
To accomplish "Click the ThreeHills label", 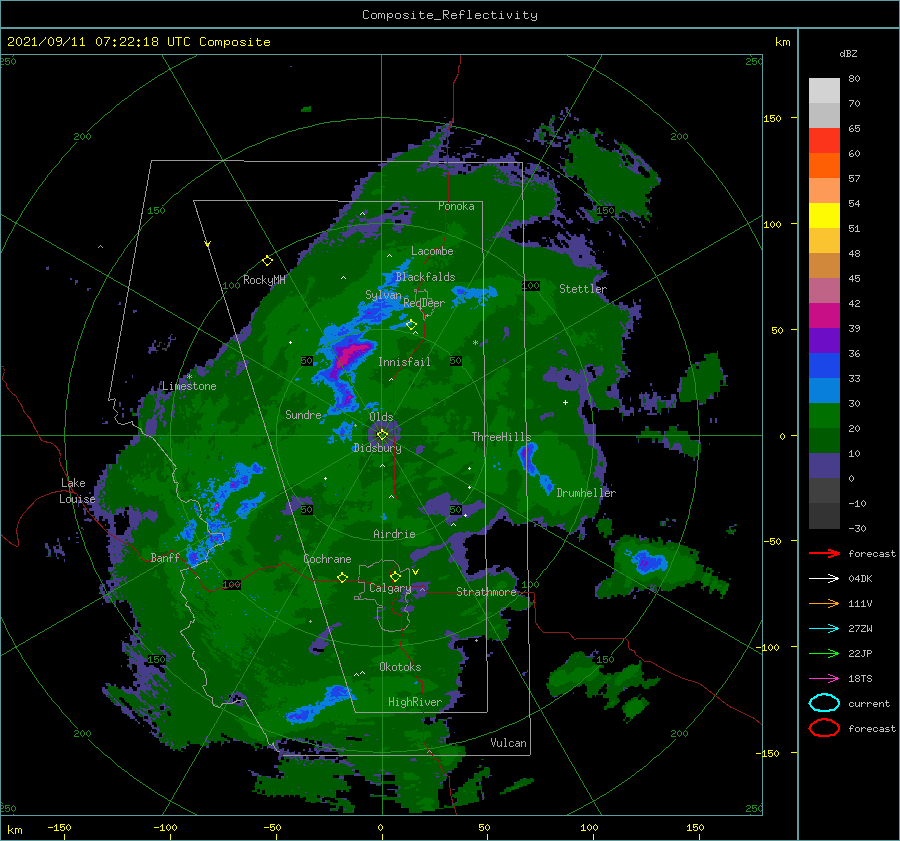I will (x=501, y=437).
